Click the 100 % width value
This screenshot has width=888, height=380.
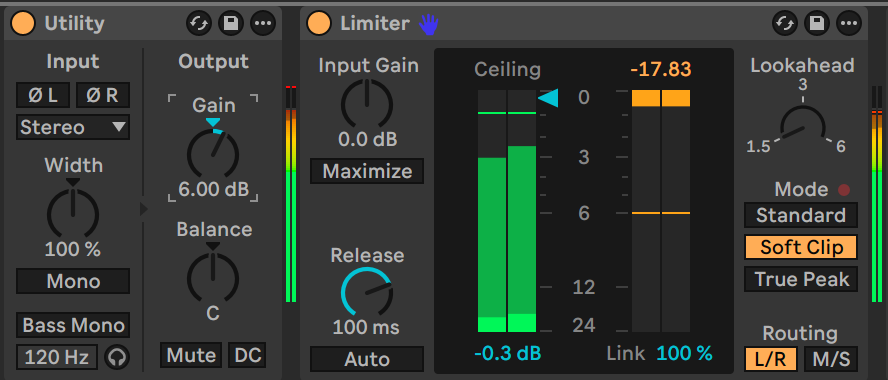click(x=72, y=249)
